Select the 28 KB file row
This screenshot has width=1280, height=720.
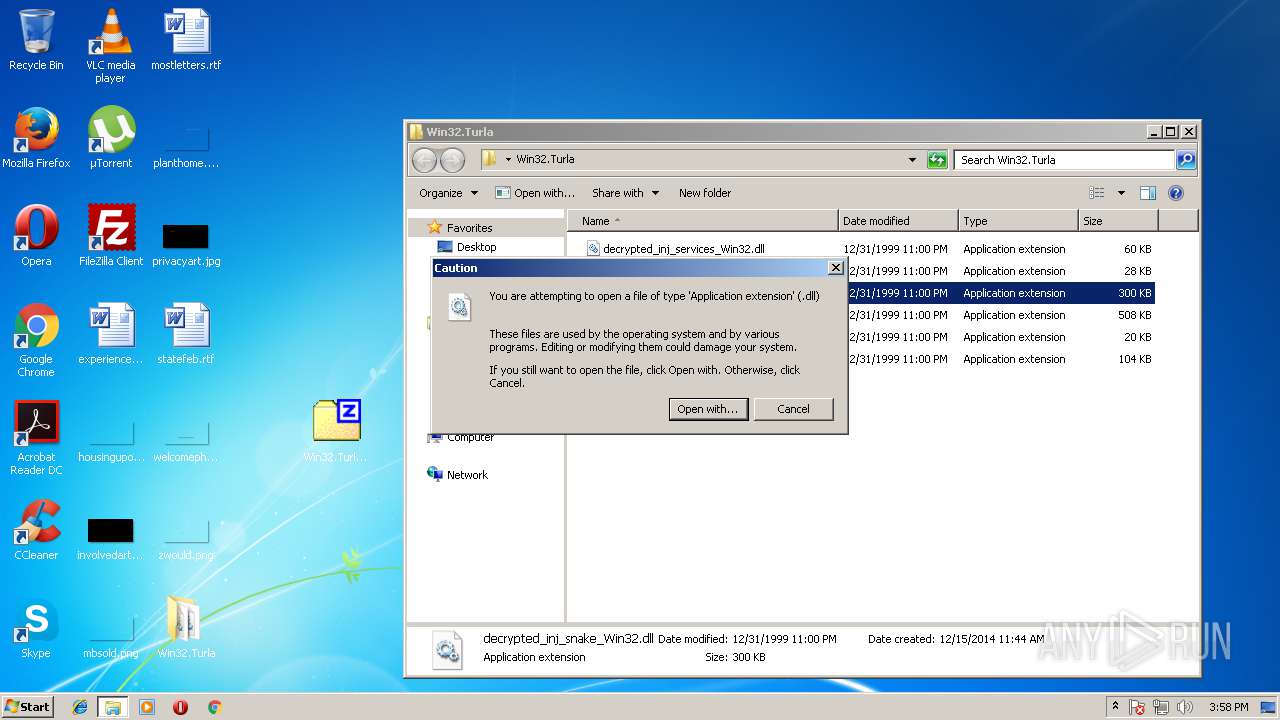pyautogui.click(x=1000, y=271)
